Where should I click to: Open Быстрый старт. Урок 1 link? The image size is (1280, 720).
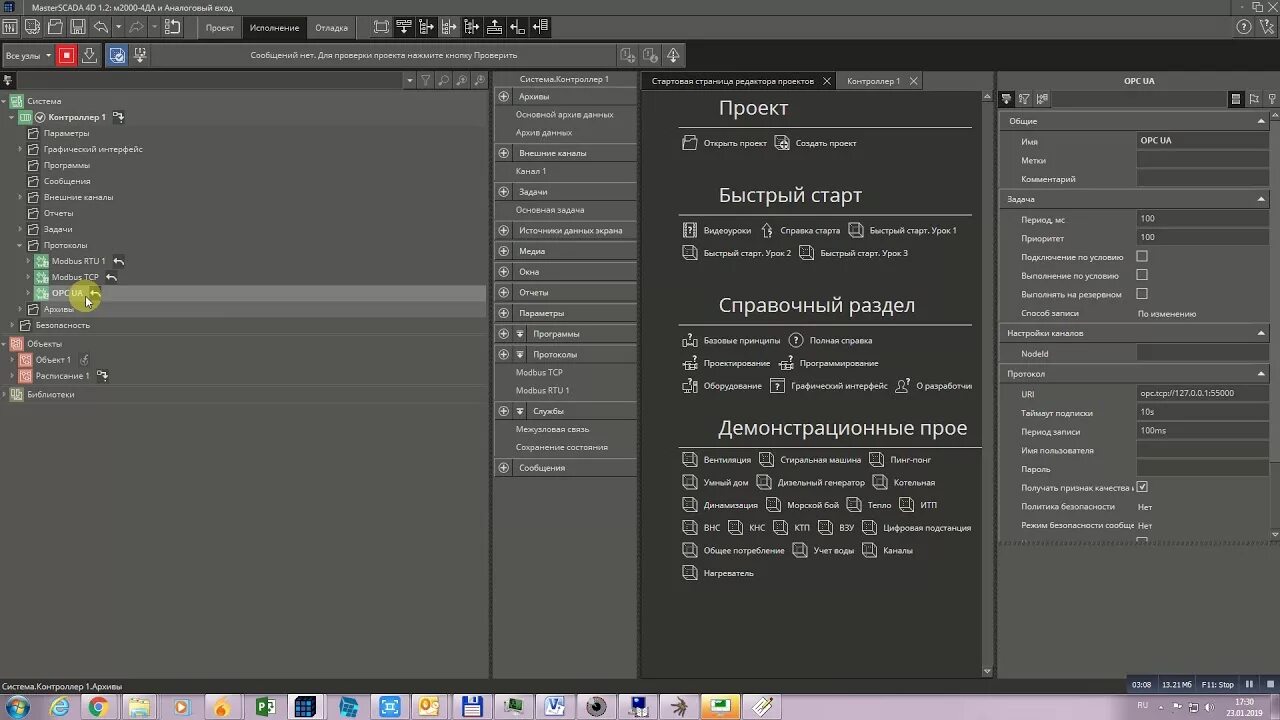[913, 231]
